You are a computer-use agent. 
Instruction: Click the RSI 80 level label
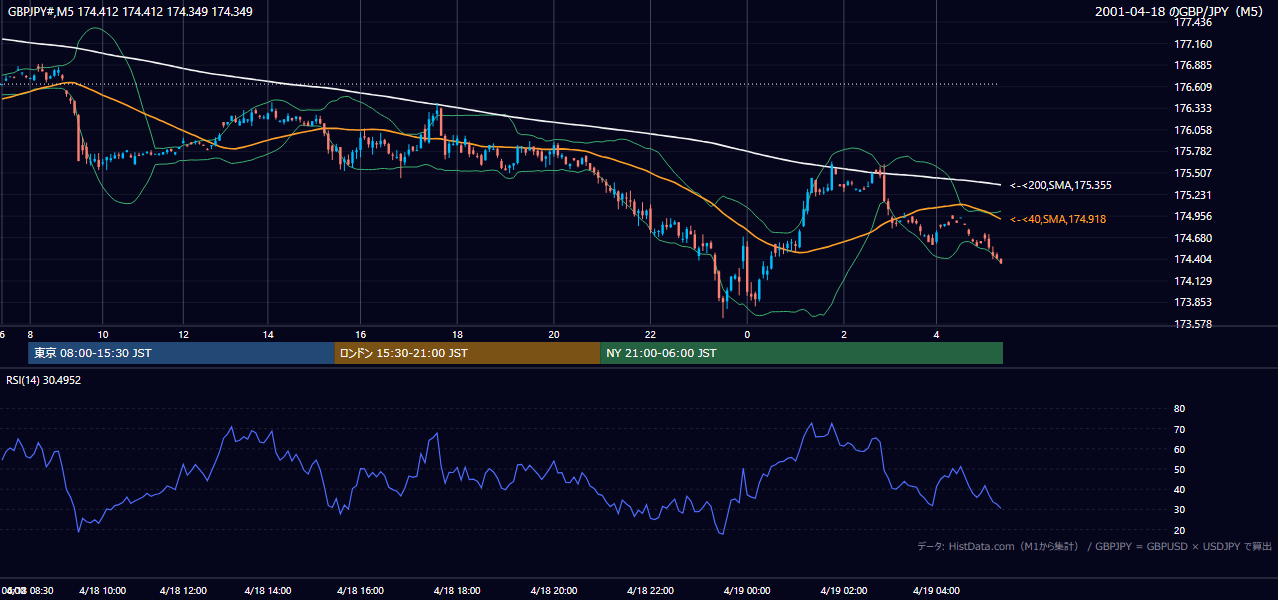[1179, 409]
